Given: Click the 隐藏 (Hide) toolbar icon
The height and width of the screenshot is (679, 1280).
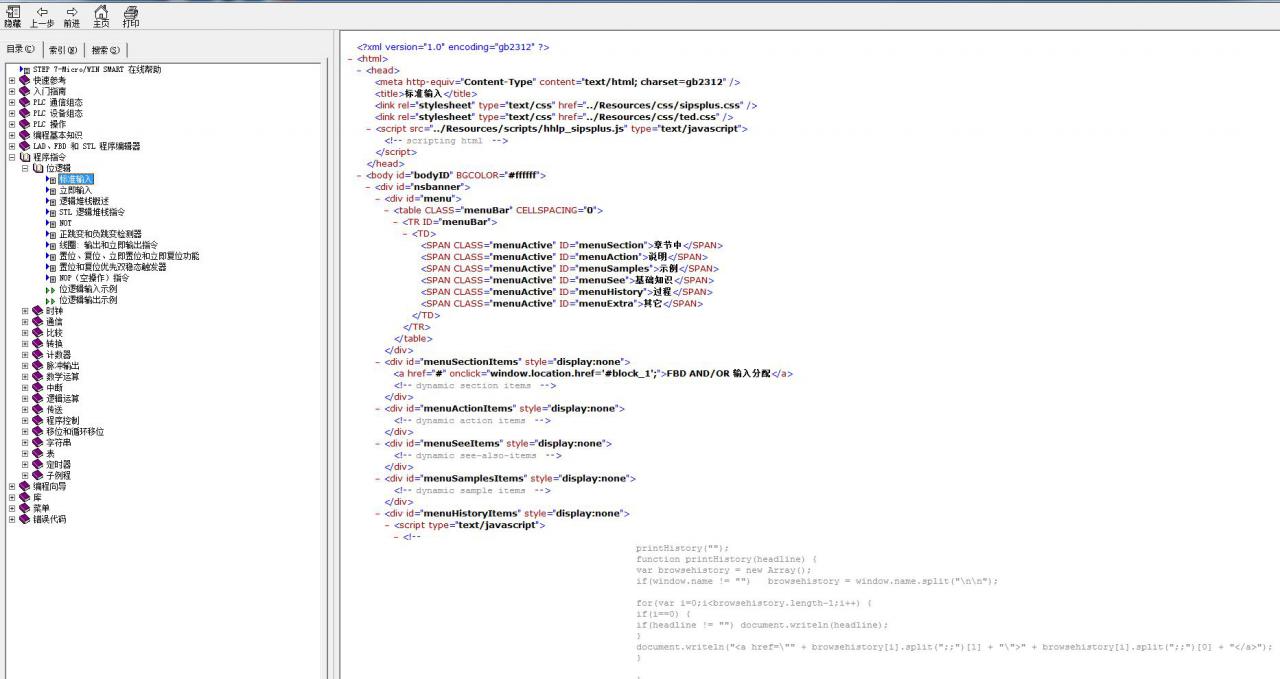Looking at the screenshot, I should pos(12,13).
